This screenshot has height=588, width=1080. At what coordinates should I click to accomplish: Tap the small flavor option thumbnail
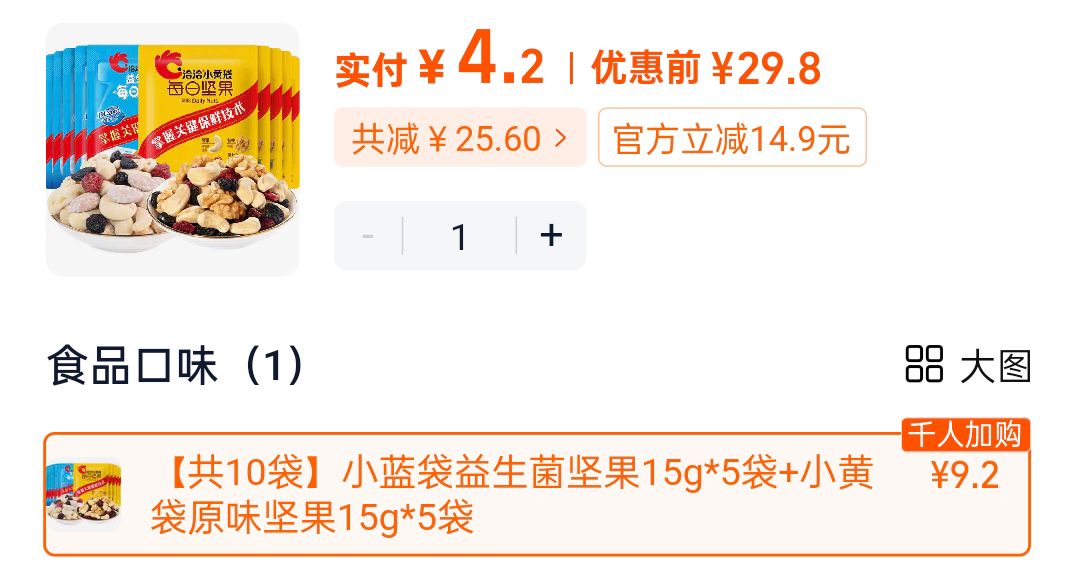click(84, 494)
